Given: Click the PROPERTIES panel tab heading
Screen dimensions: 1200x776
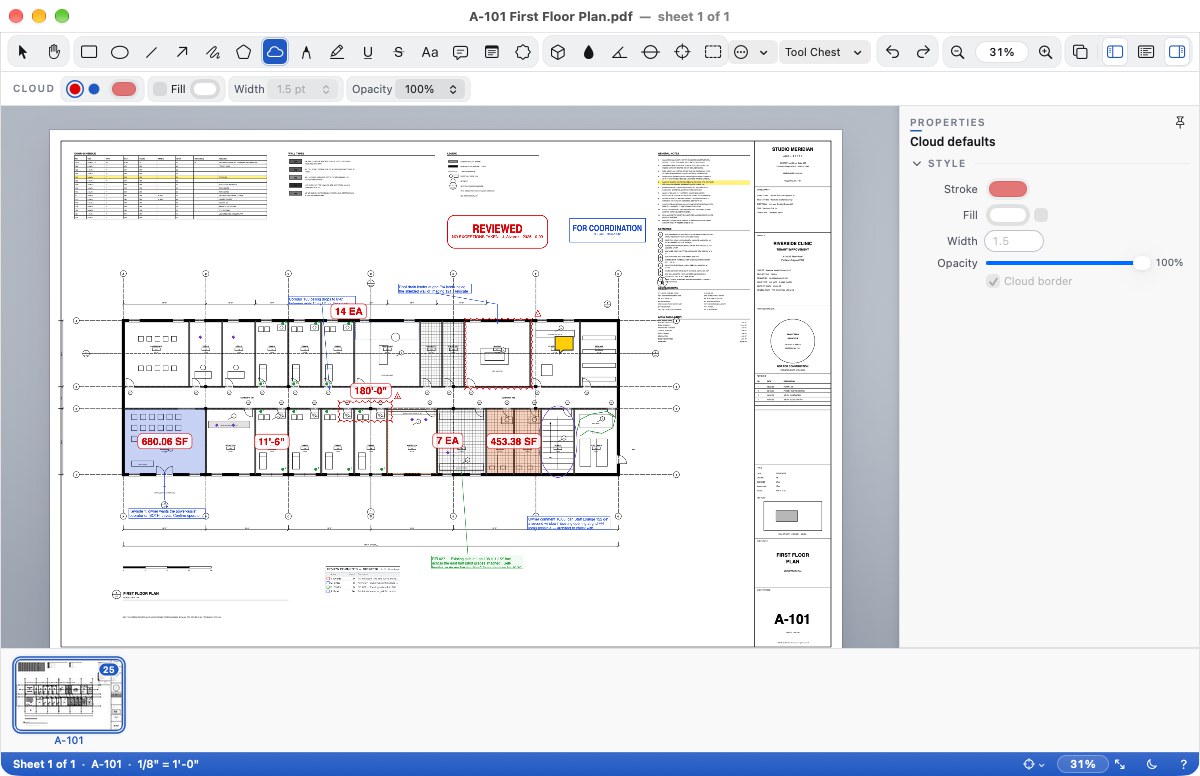Looking at the screenshot, I should (x=947, y=122).
